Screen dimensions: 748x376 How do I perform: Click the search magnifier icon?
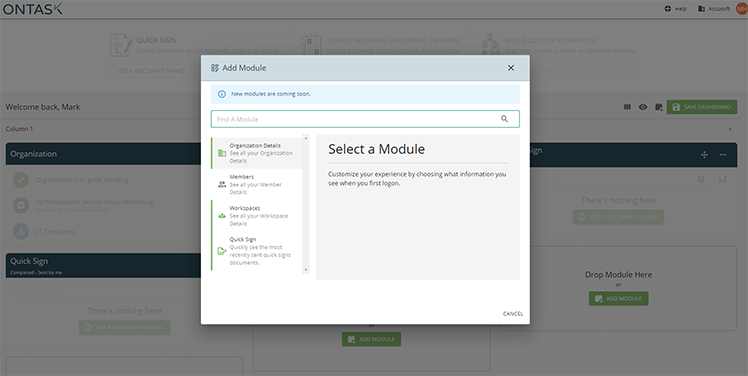[x=504, y=119]
